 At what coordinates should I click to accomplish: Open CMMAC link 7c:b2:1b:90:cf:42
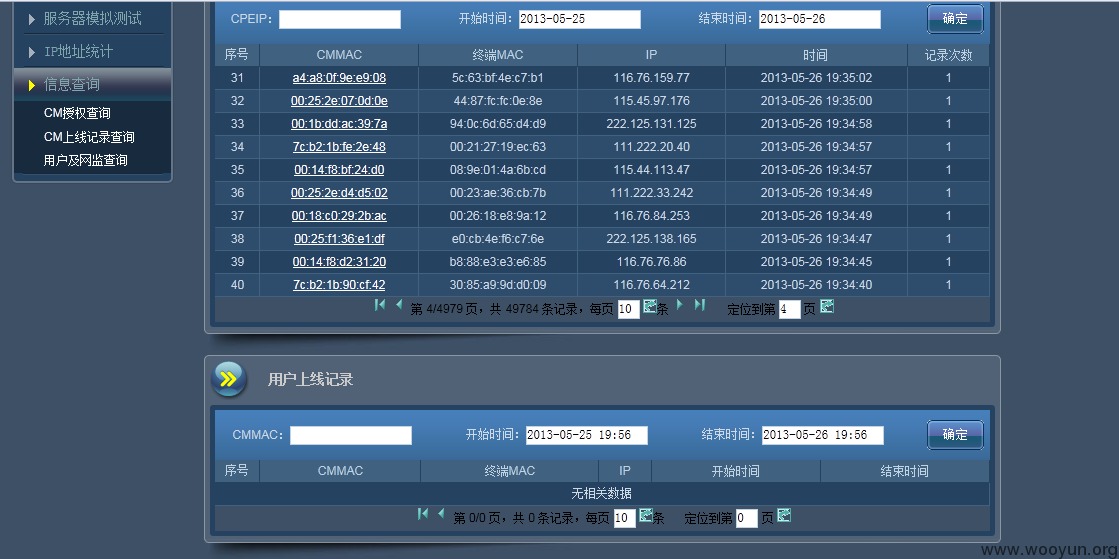339,285
